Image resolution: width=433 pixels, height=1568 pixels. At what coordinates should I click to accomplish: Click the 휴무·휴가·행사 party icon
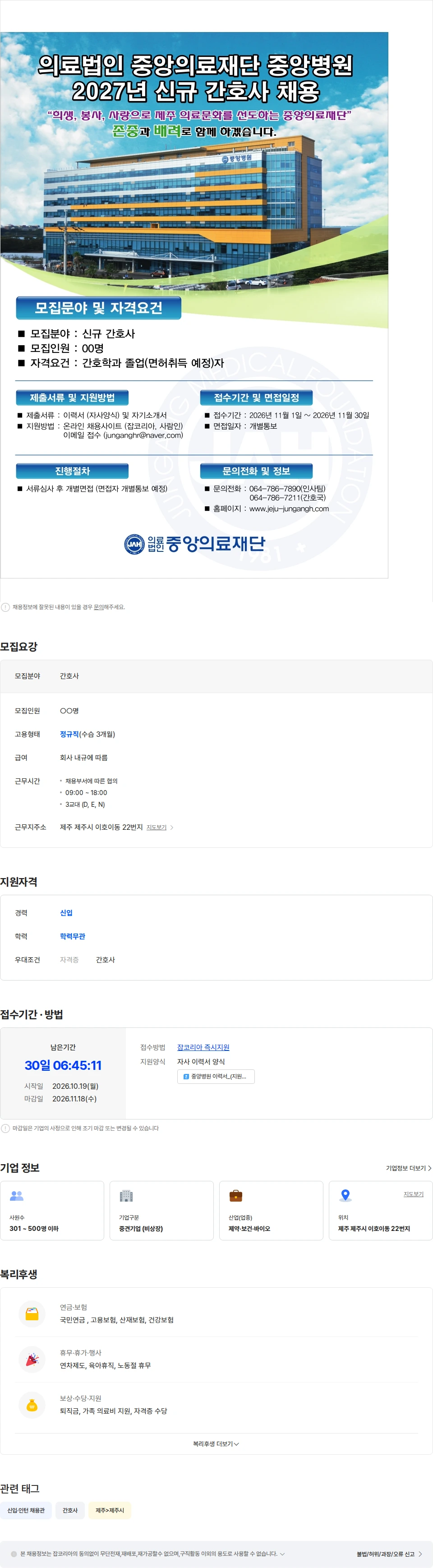point(32,1359)
